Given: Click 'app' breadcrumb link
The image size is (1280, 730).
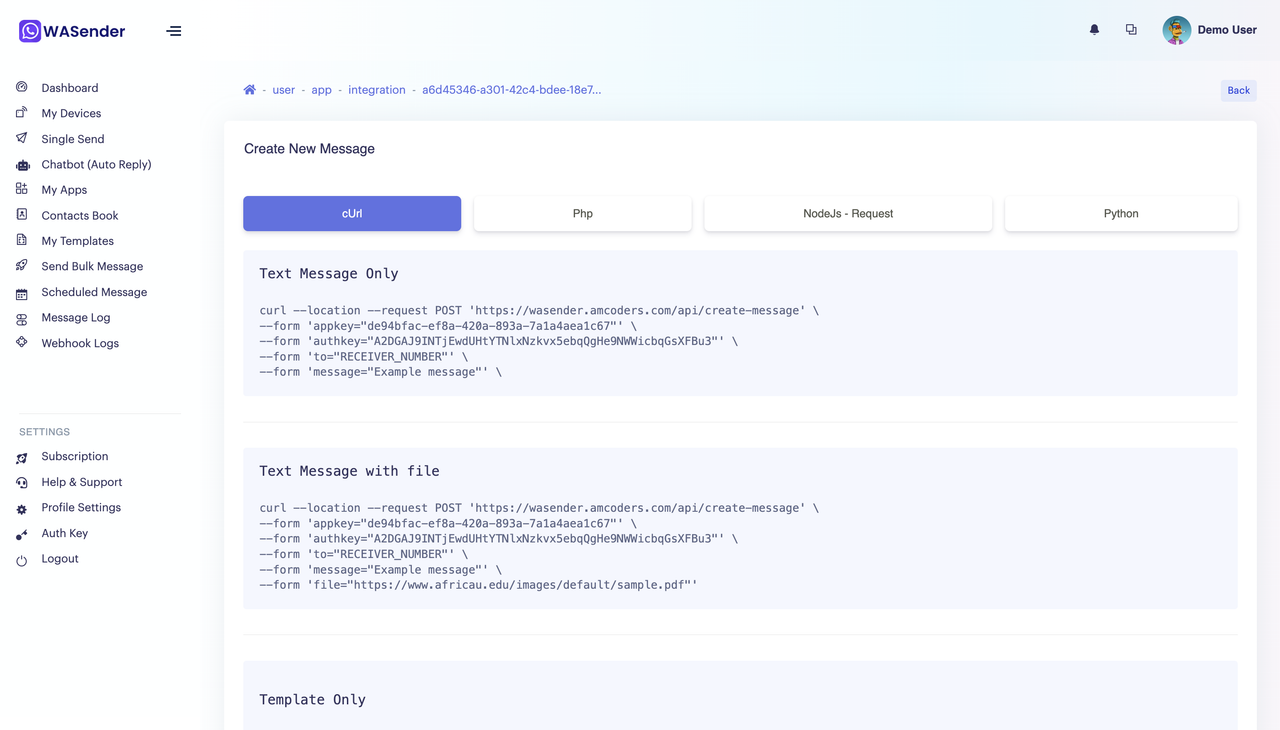Looking at the screenshot, I should pos(321,90).
